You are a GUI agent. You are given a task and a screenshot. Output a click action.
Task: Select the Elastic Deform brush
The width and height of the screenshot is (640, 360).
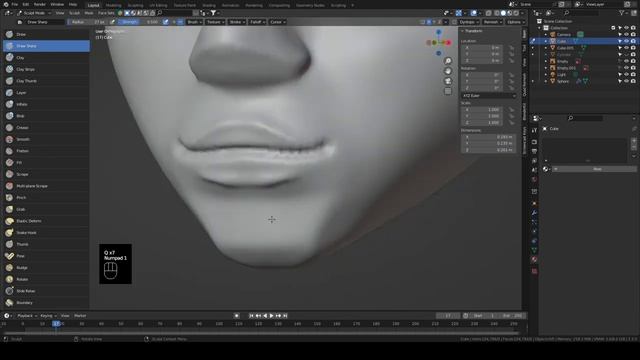[x=46, y=221]
